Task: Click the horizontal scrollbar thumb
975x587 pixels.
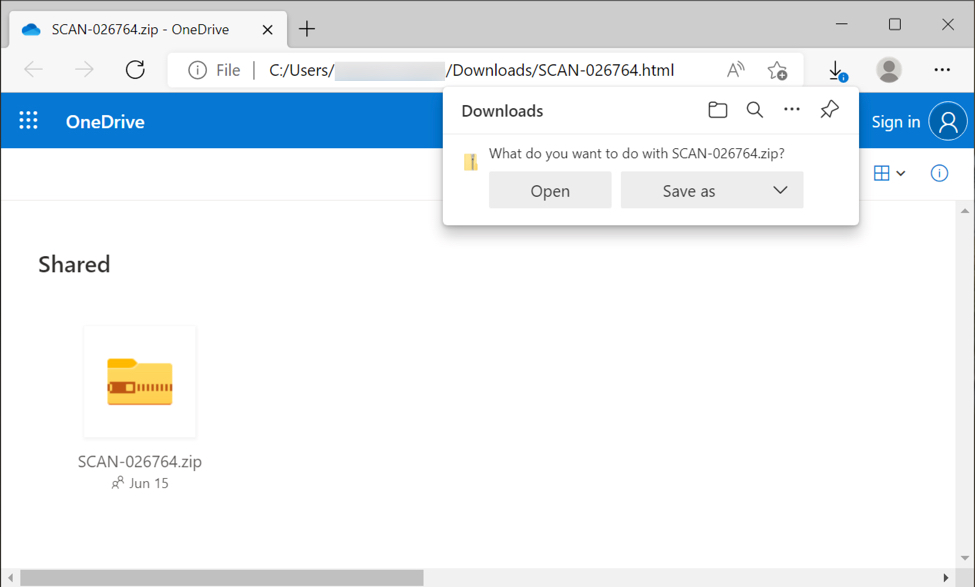Action: coord(220,578)
